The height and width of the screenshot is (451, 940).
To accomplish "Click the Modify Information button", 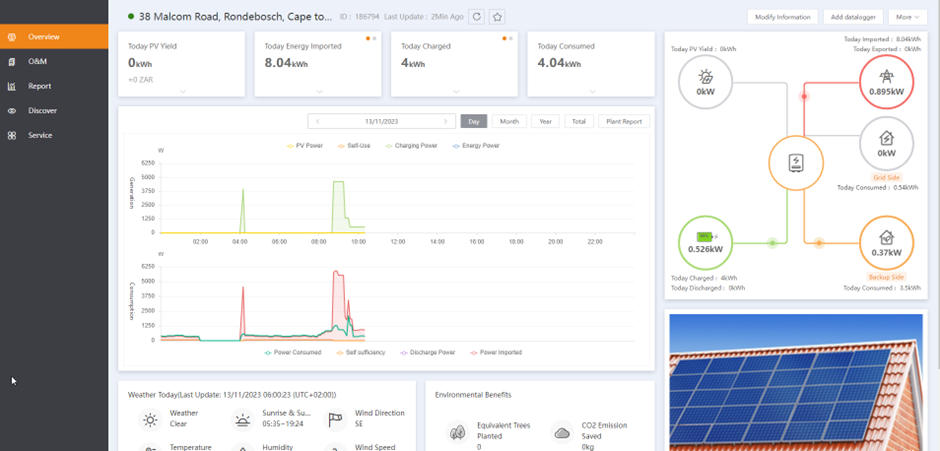I will point(782,17).
